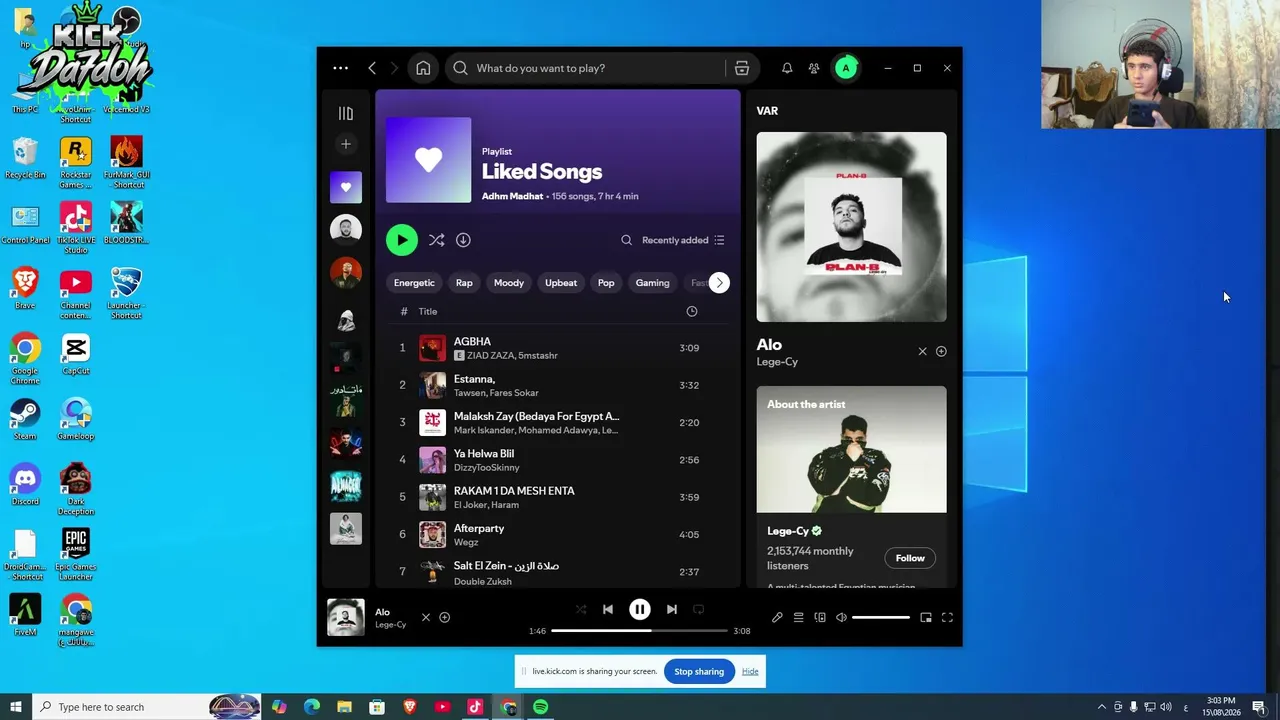This screenshot has height=720, width=1280.
Task: Toggle repeat in the player bar
Action: pos(698,609)
